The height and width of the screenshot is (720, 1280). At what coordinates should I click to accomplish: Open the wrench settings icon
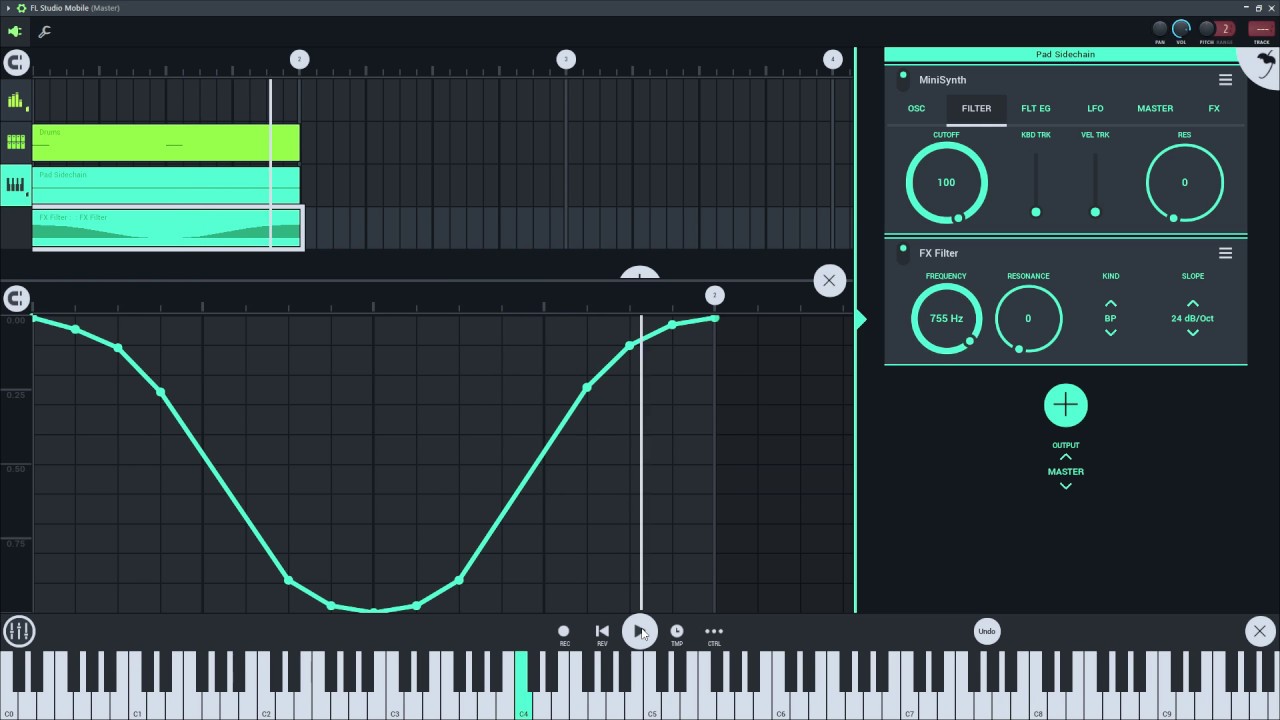(45, 32)
